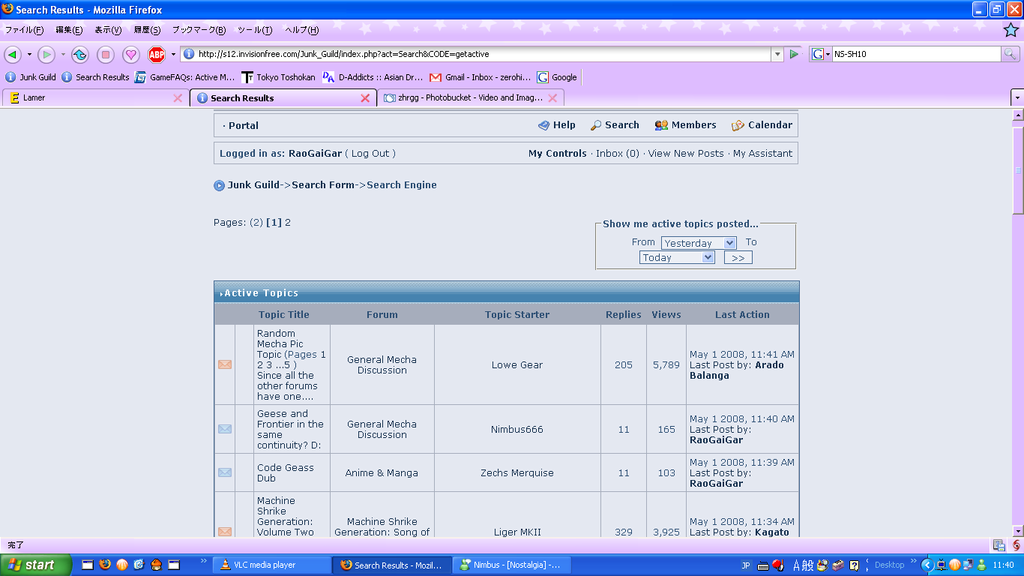Click the heart-shaped Home toolbar icon
Viewport: 1024px width, 576px height.
[x=131, y=54]
